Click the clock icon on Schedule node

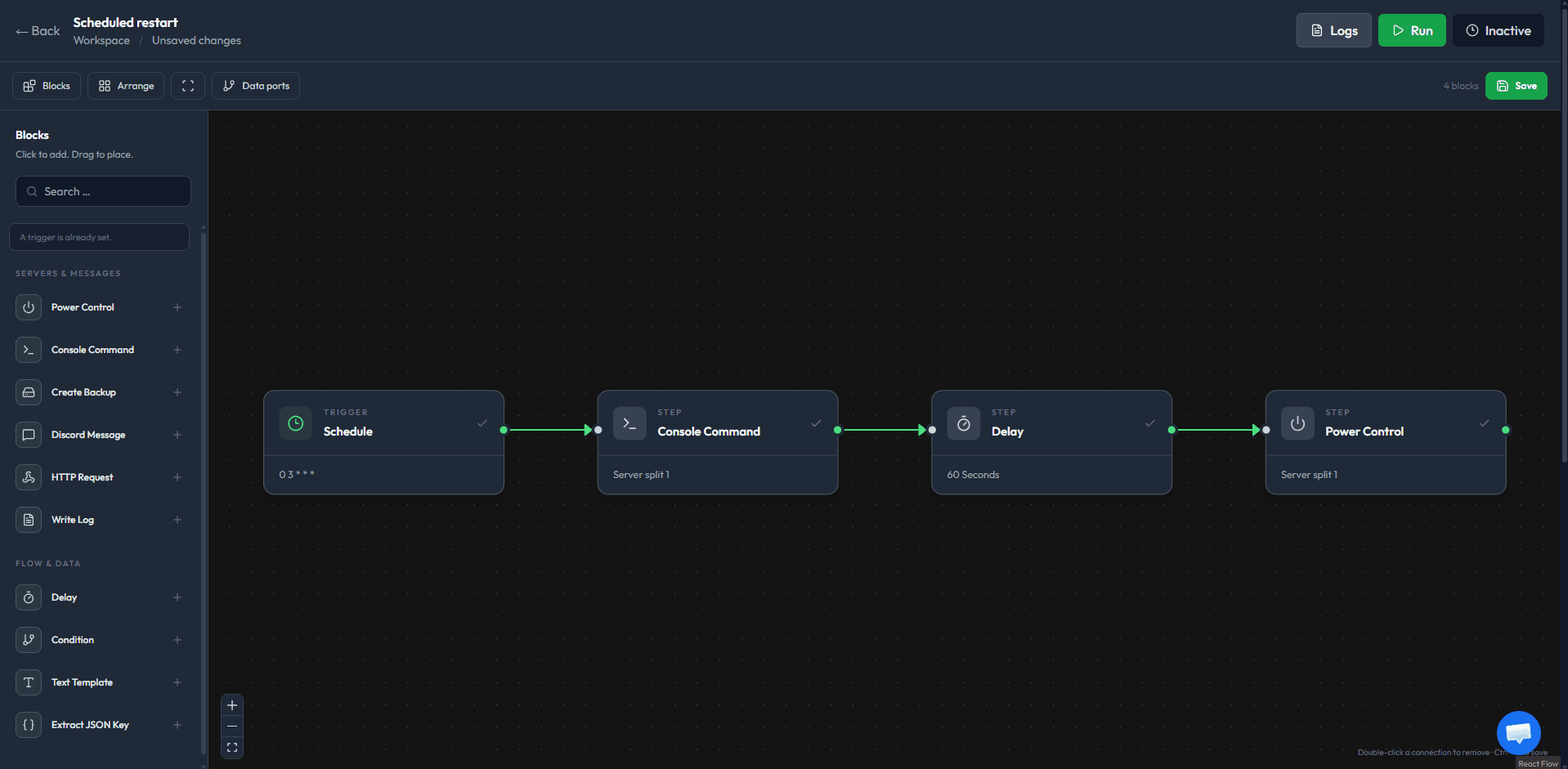[x=296, y=423]
